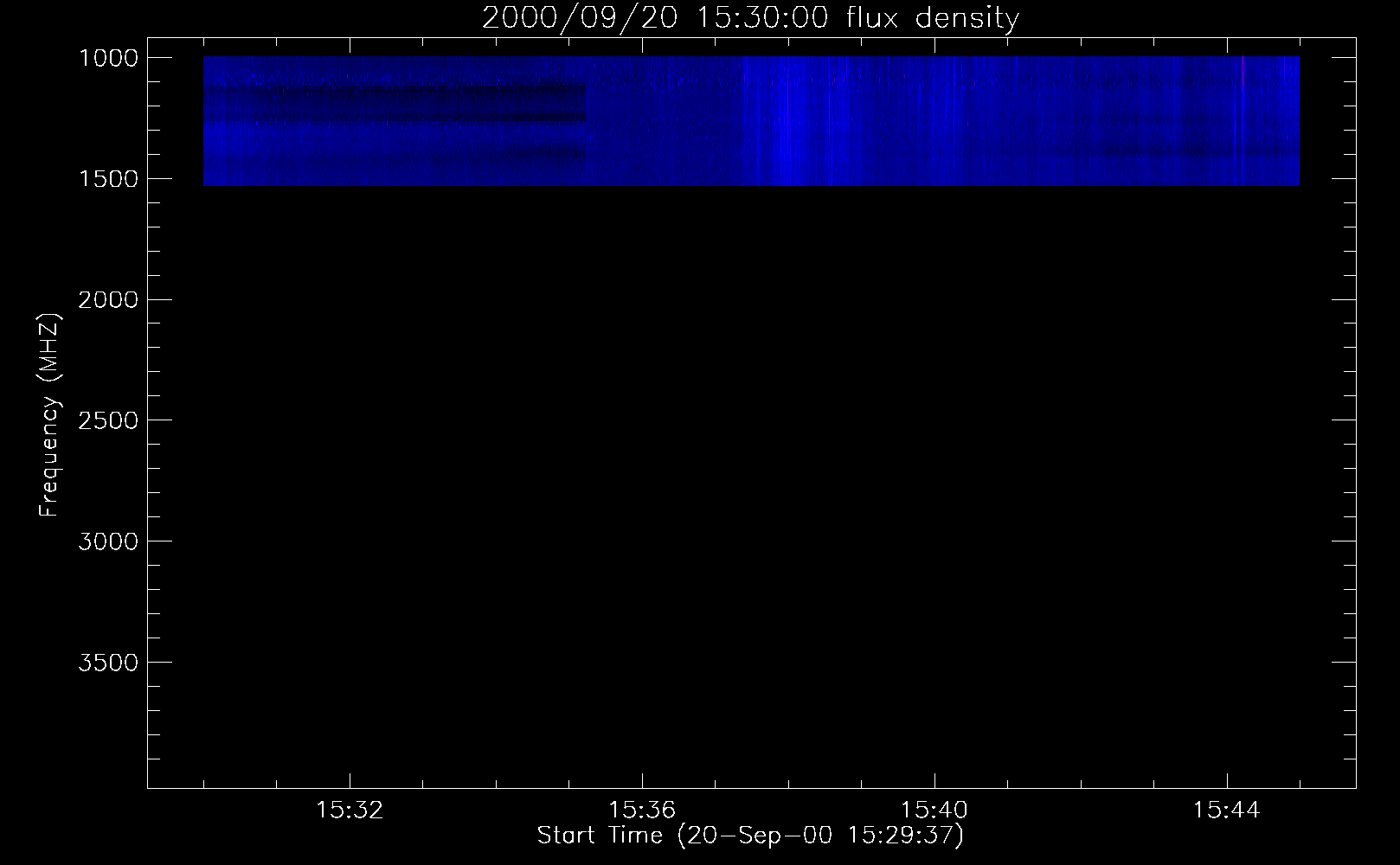
Task: Select the 1500 frequency tick label
Action: click(108, 179)
